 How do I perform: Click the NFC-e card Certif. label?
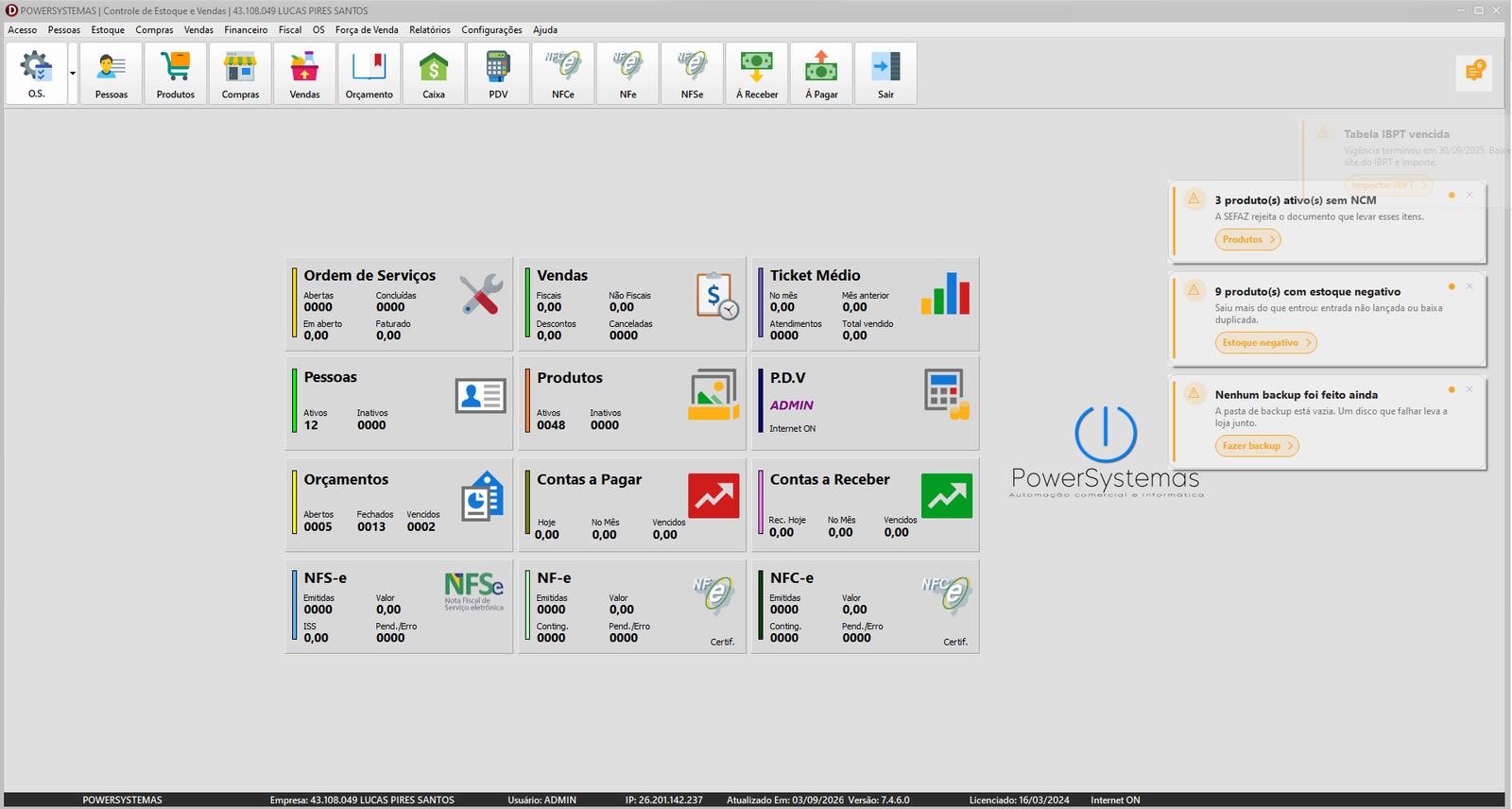point(955,643)
